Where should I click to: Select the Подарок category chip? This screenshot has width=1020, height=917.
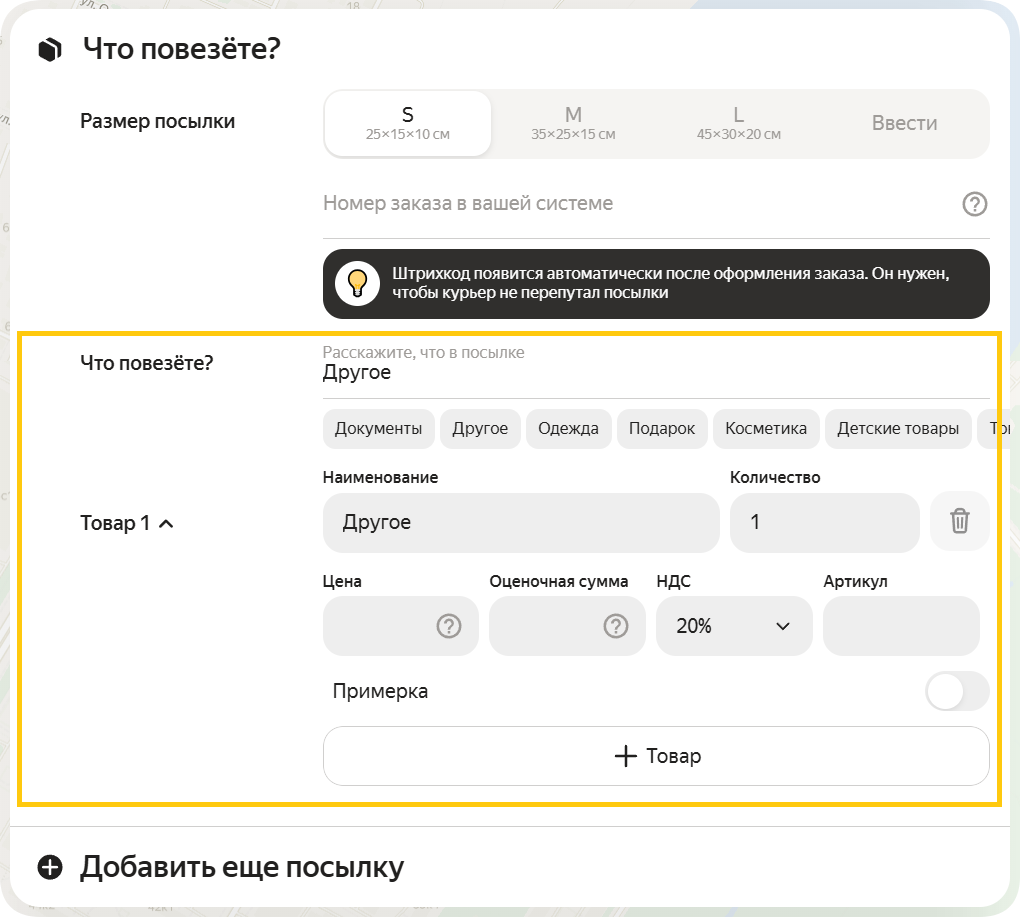click(x=662, y=428)
